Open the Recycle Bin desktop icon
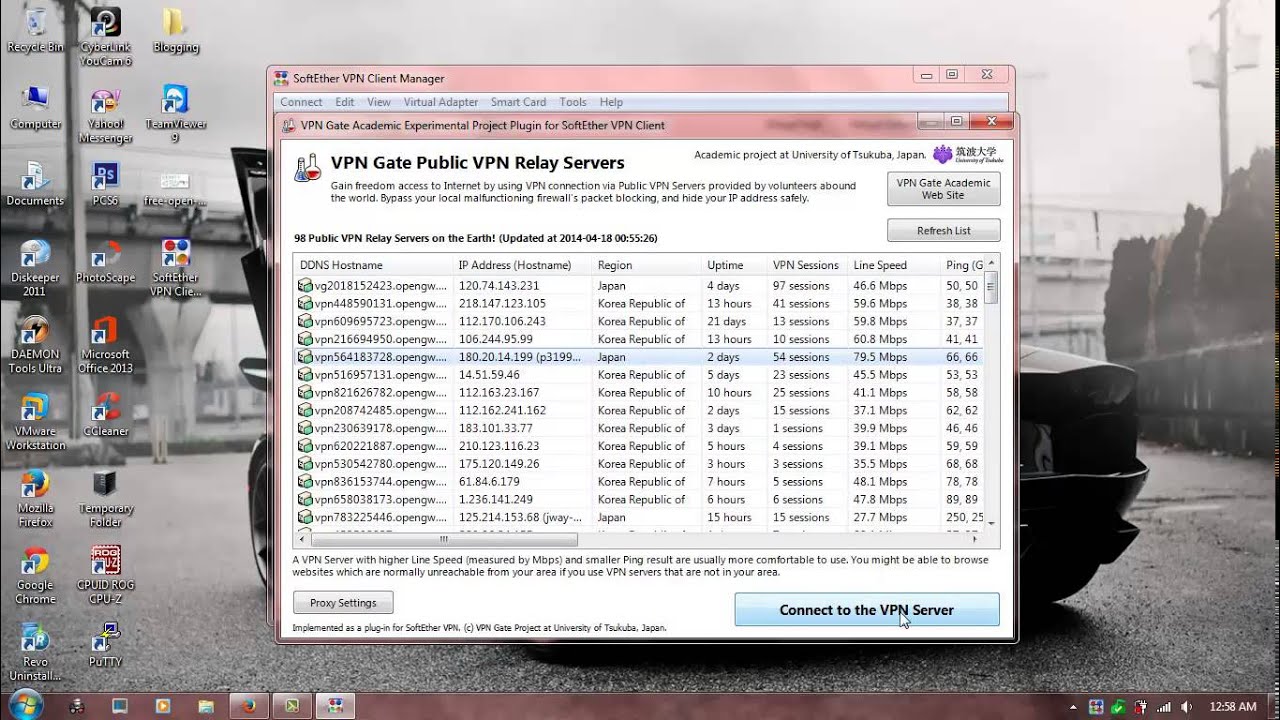Screen dimensions: 1280x720 pos(35,29)
